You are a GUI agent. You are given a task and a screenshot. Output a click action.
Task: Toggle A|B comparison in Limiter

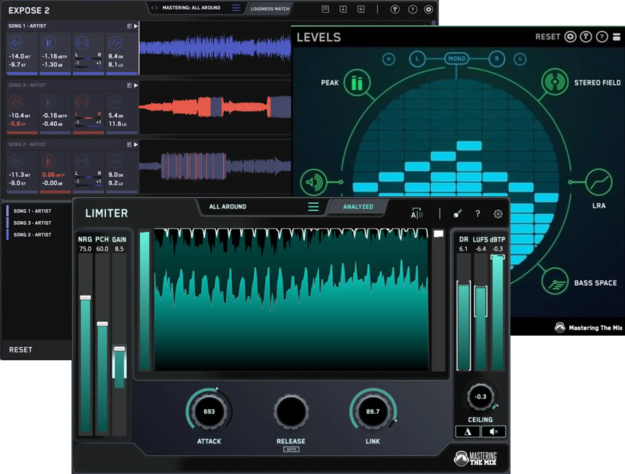pos(417,213)
